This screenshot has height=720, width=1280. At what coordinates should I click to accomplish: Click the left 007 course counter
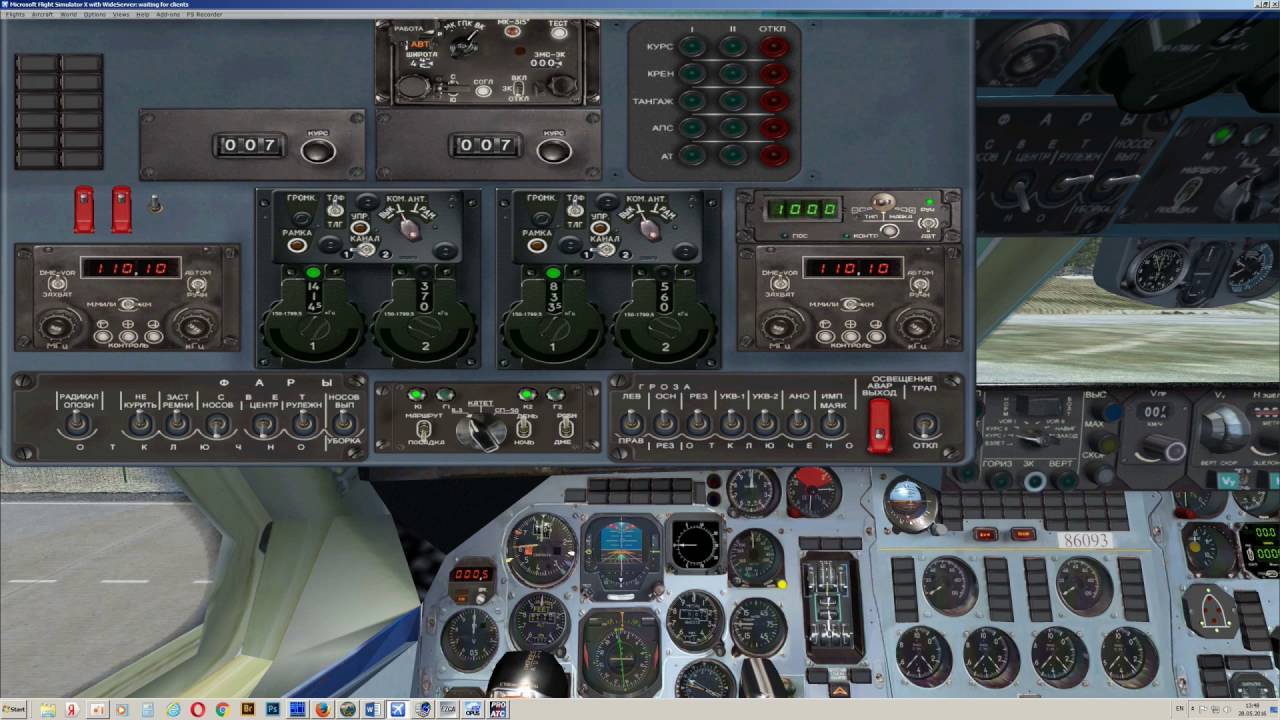click(249, 145)
